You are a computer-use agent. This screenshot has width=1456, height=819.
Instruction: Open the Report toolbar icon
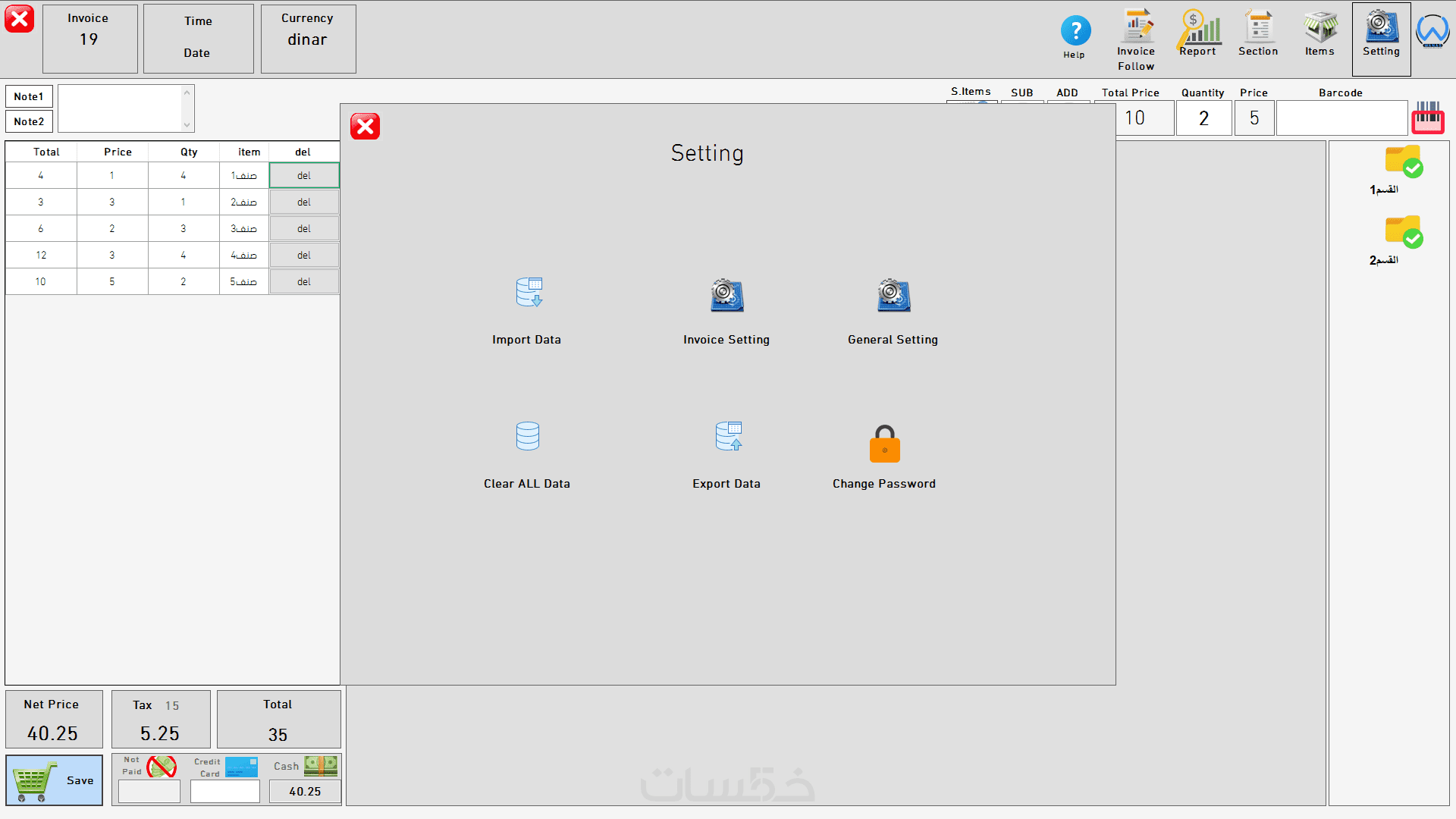coord(1198,29)
